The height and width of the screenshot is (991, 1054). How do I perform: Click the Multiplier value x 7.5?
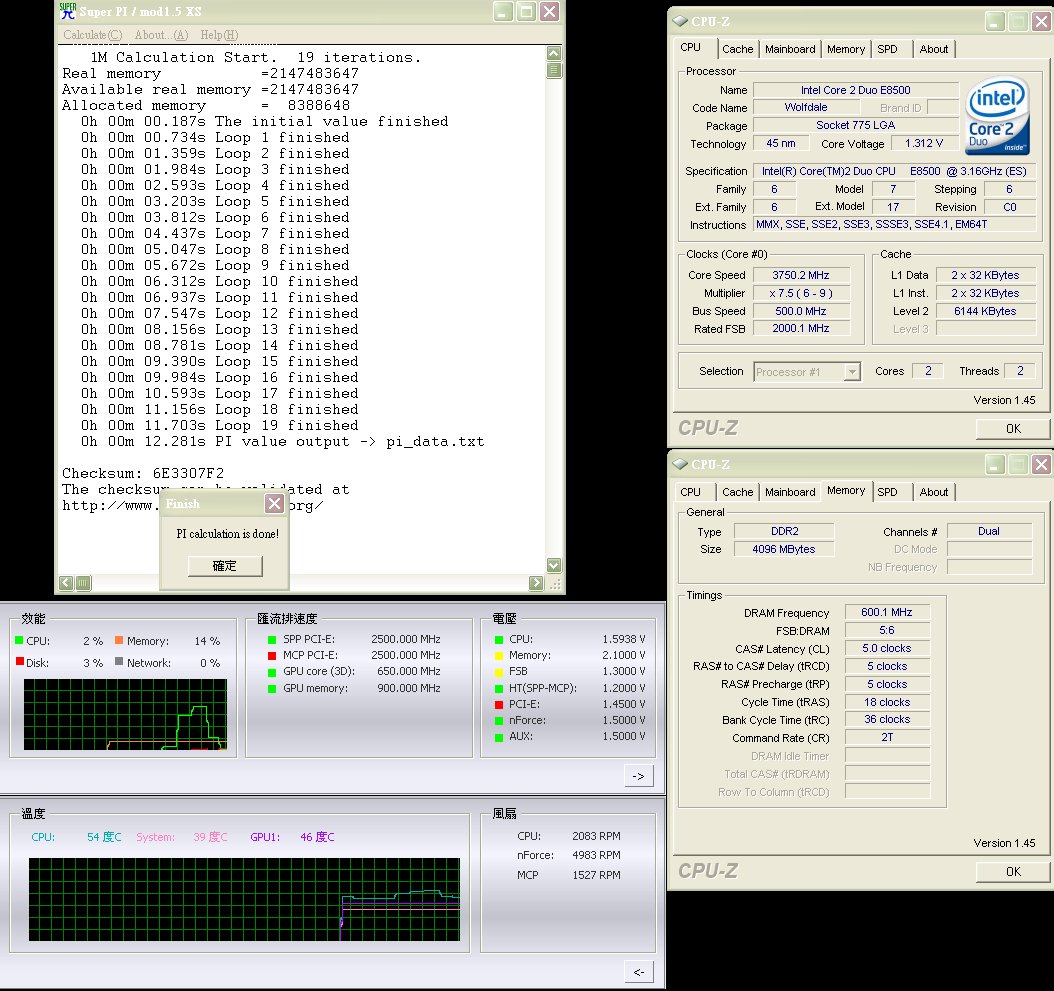click(801, 293)
